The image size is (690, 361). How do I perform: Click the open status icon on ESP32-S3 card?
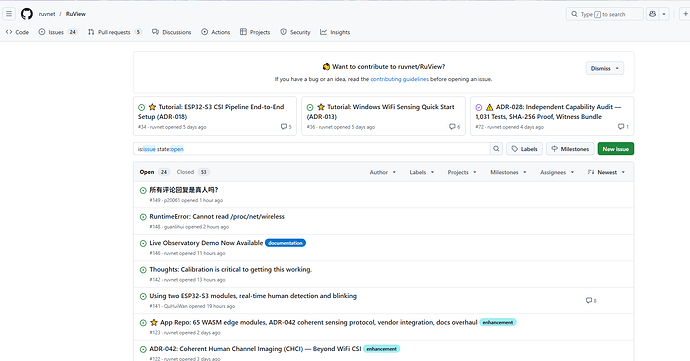point(142,107)
